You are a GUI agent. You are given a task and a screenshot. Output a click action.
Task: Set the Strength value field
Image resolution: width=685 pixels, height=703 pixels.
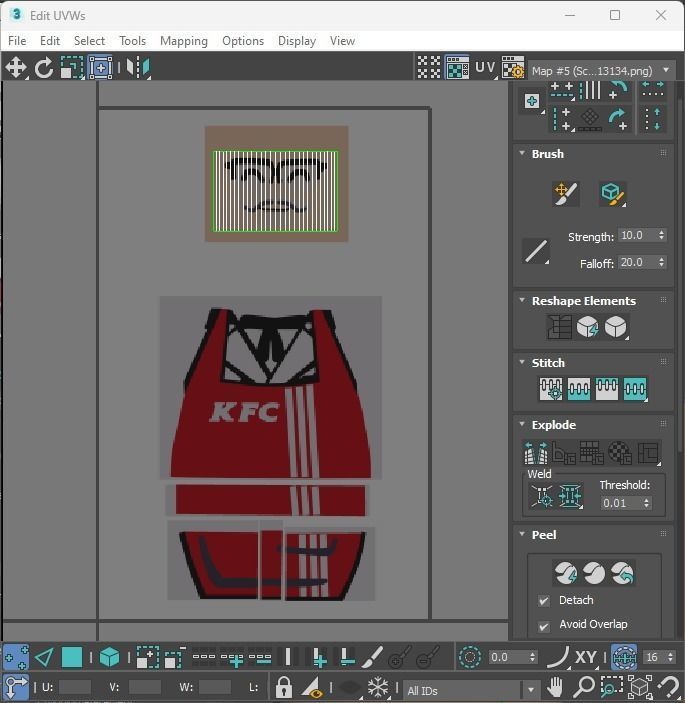click(637, 235)
